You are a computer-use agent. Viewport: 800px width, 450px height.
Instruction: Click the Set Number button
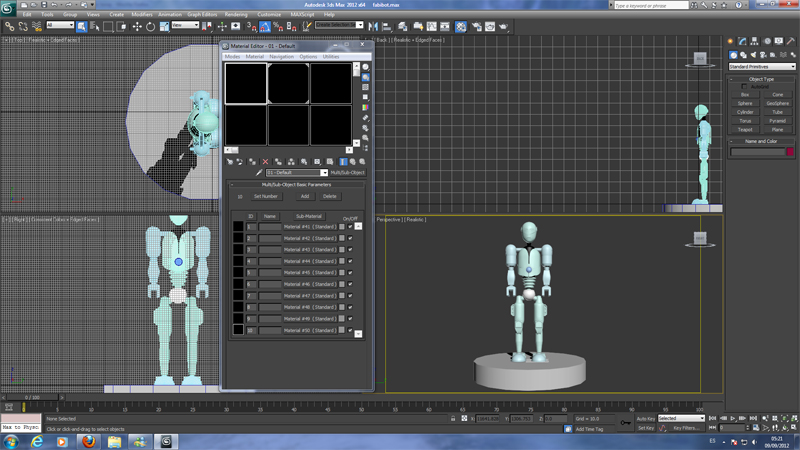(265, 196)
